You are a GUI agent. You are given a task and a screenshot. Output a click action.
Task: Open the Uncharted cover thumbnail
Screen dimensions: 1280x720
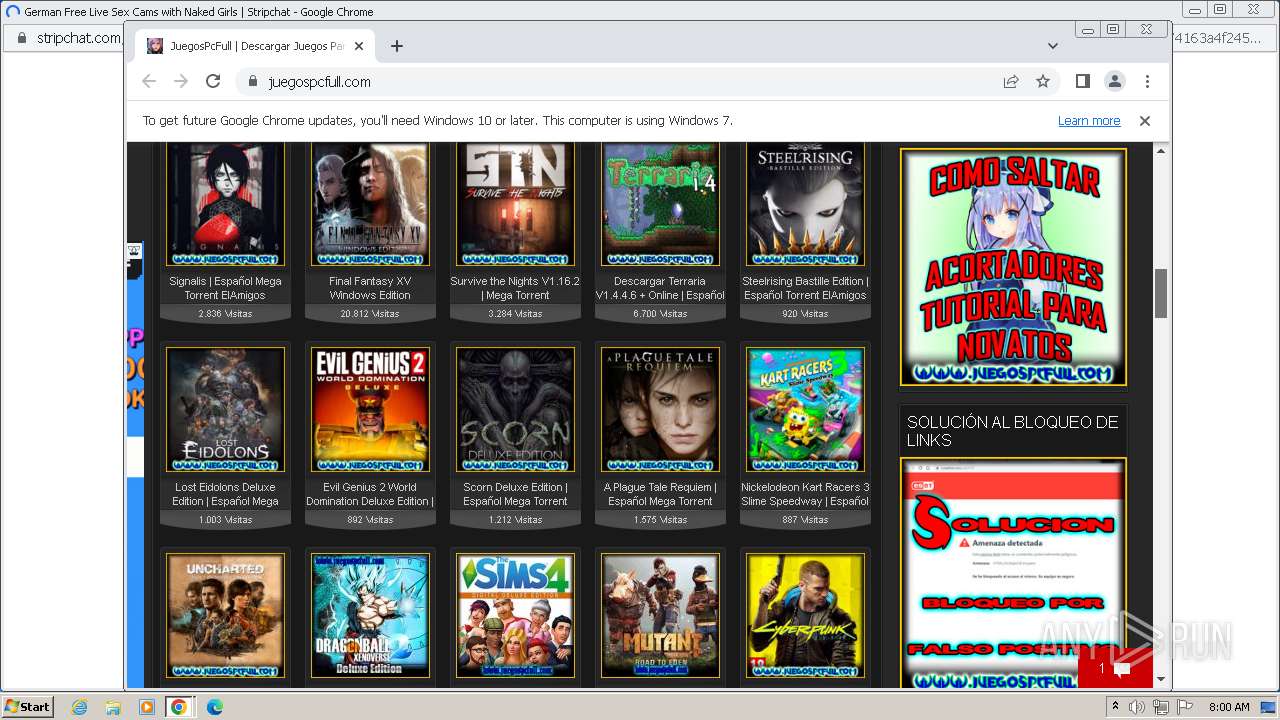click(x=225, y=615)
